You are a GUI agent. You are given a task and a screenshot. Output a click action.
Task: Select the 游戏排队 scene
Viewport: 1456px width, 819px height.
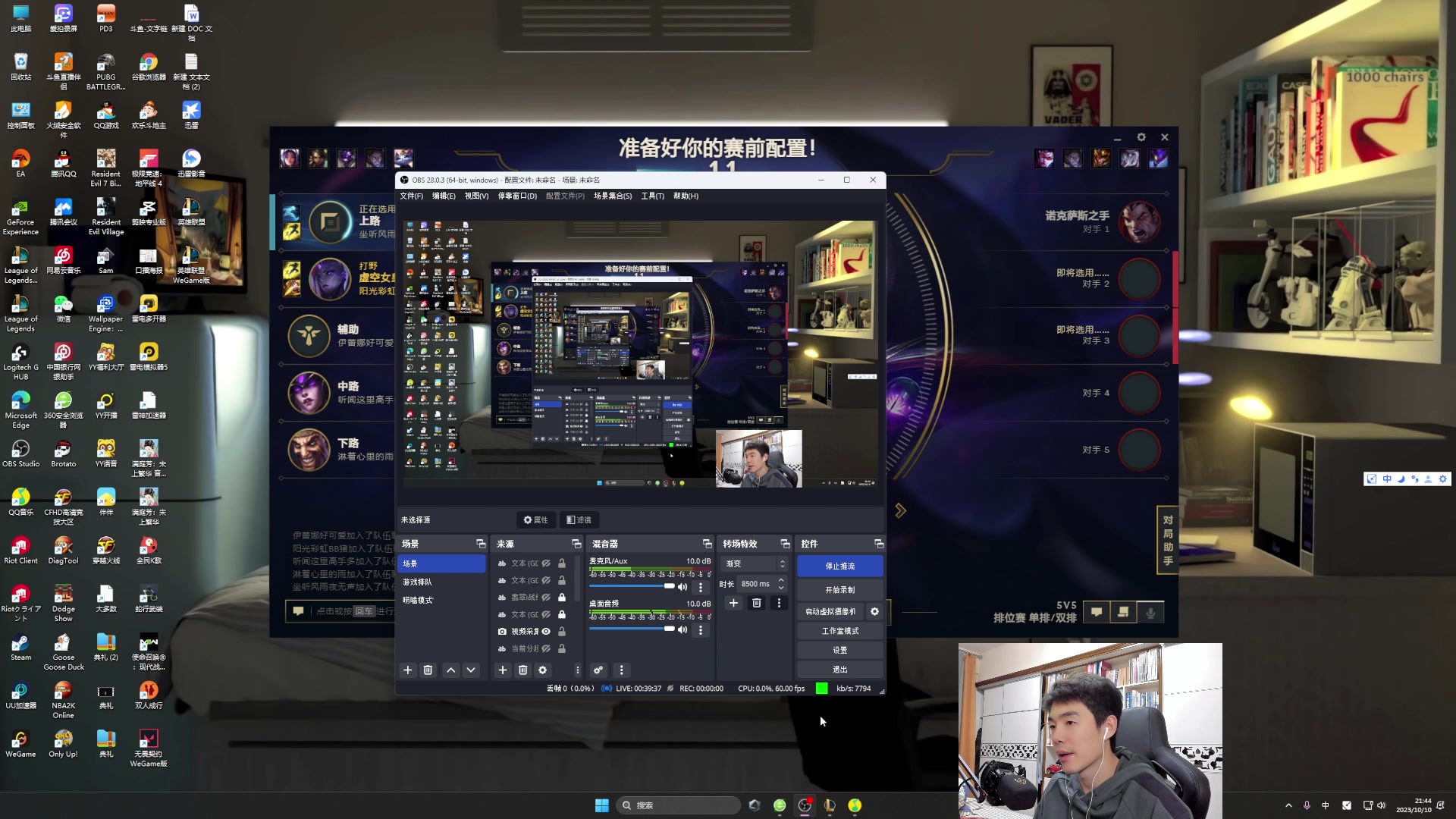point(441,582)
